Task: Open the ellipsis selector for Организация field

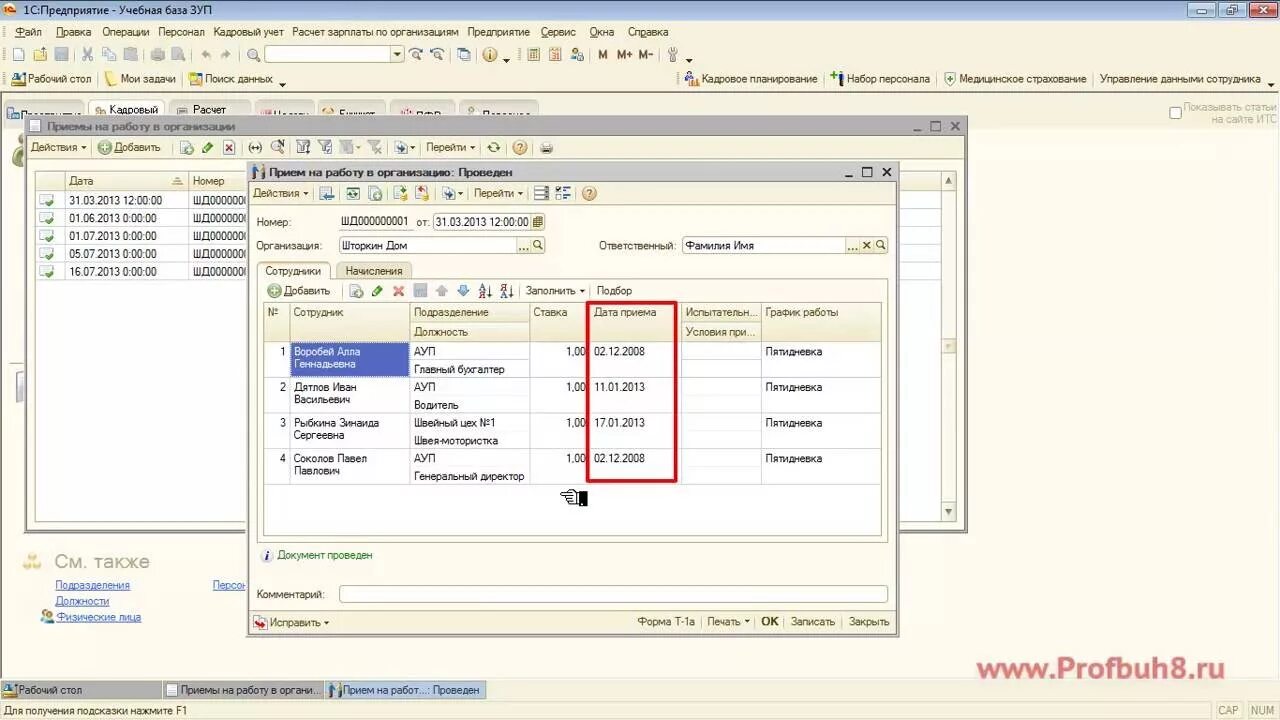Action: click(x=523, y=245)
